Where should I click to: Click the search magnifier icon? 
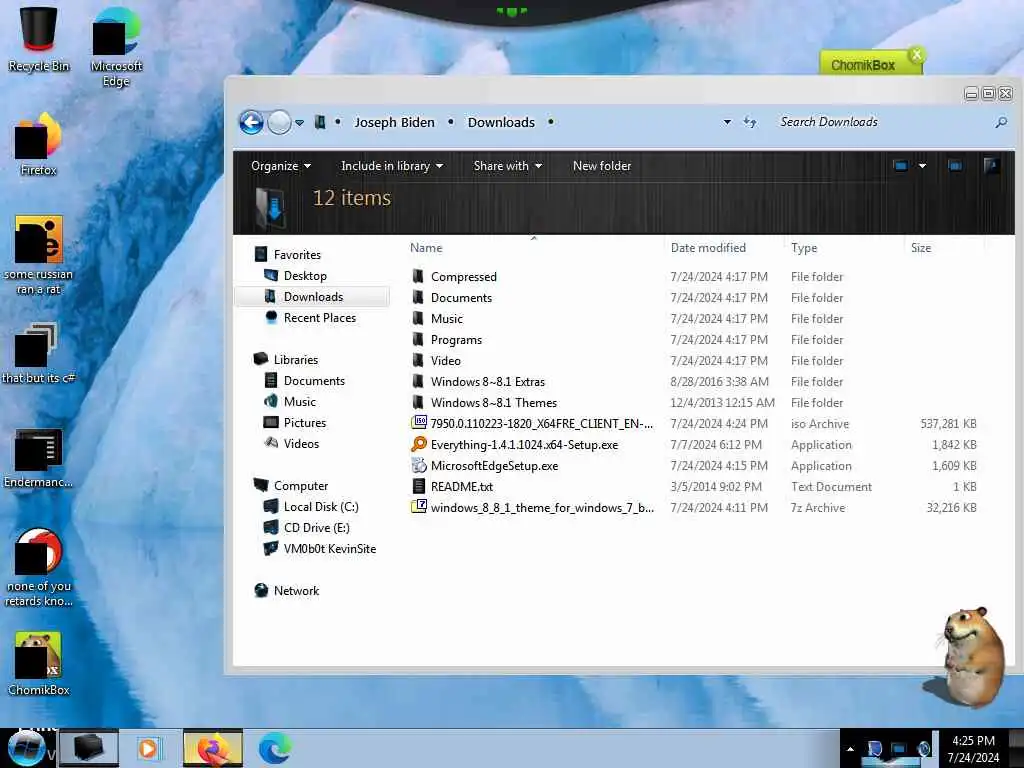1001,122
